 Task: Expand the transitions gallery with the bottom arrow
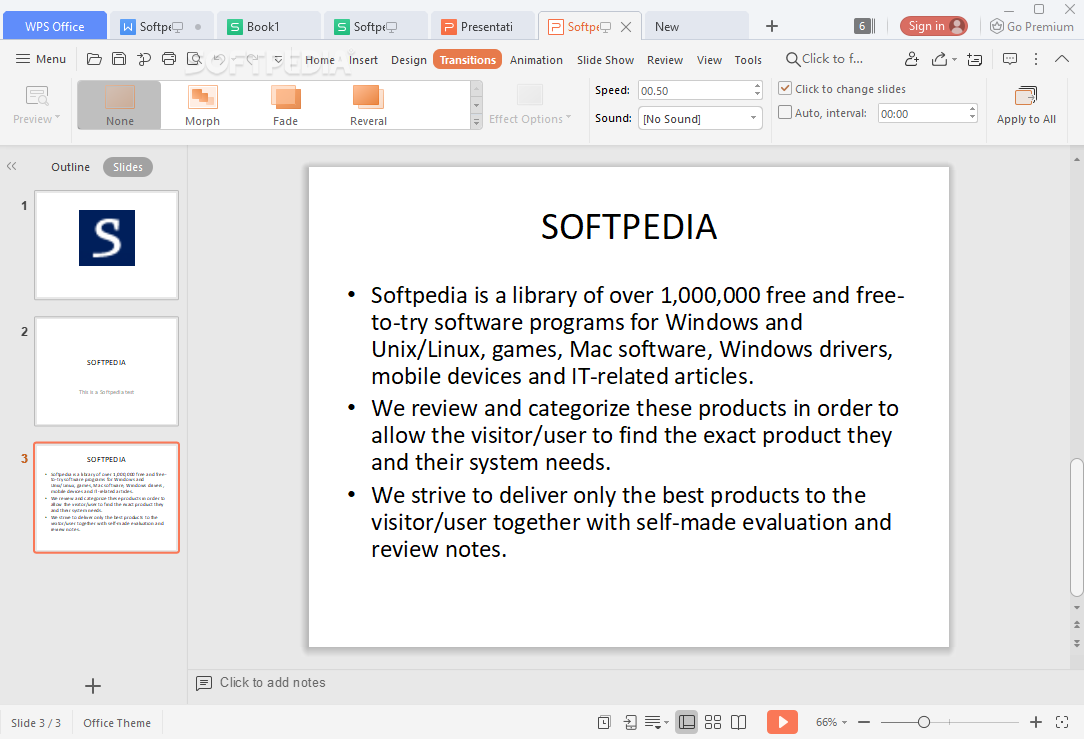point(476,122)
